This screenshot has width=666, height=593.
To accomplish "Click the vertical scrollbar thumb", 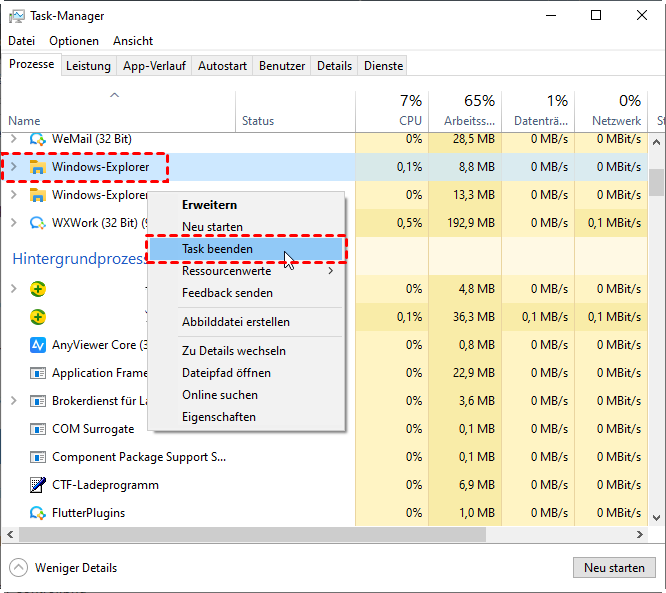I will point(656,182).
